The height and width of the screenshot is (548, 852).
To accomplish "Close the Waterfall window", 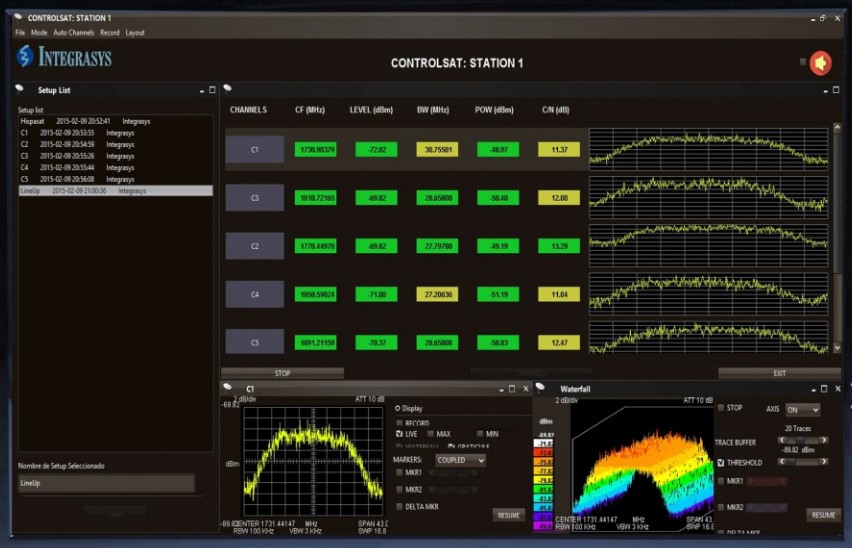I will 838,389.
